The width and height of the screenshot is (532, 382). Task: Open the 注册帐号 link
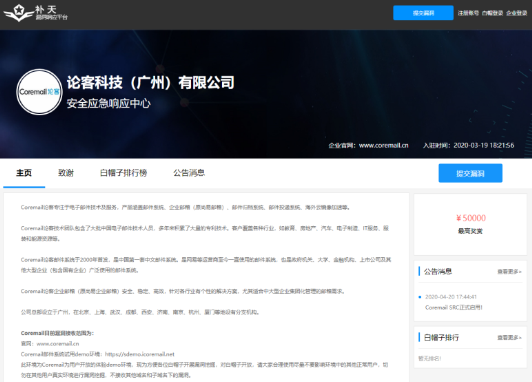[468, 13]
